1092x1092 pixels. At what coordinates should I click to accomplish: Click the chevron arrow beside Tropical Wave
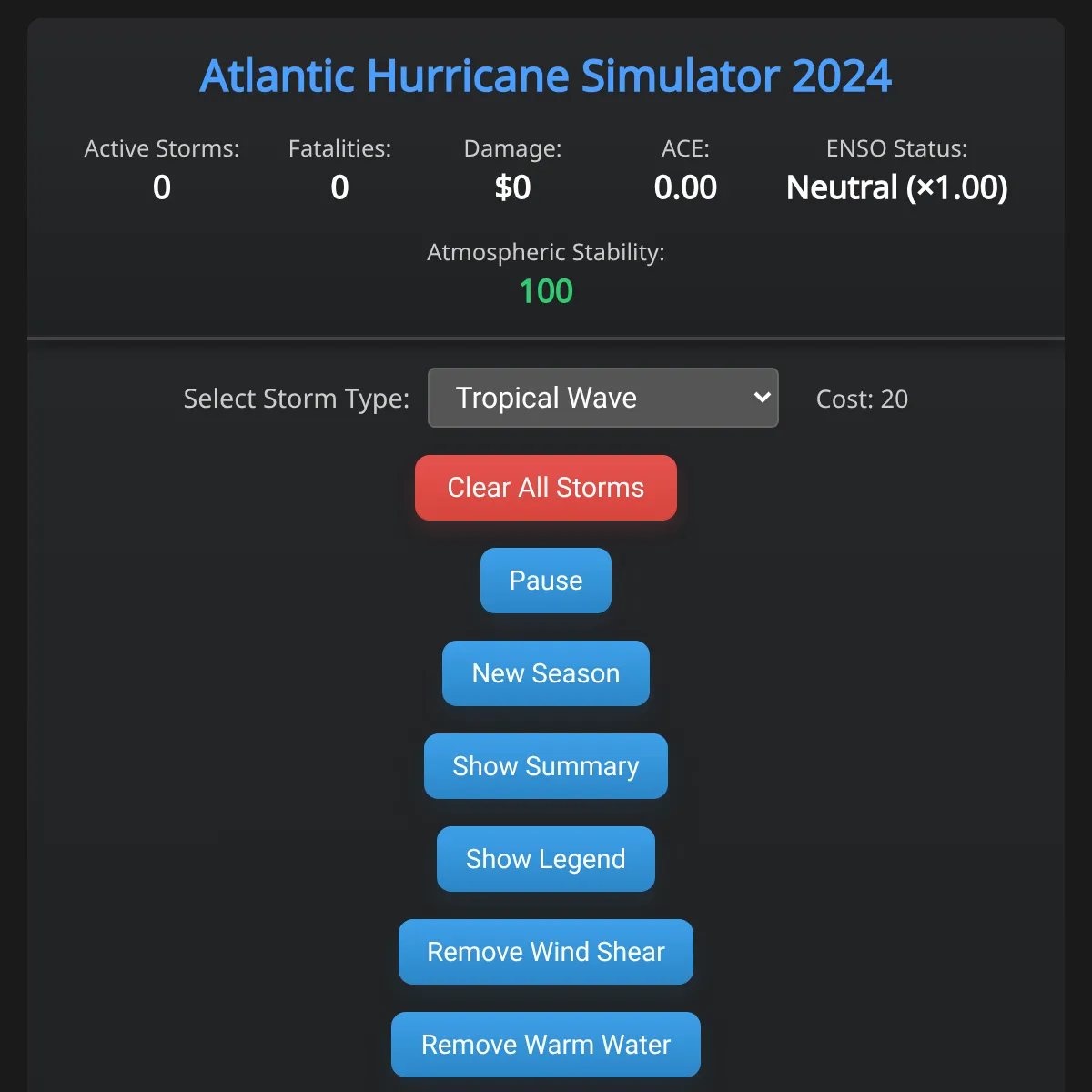(762, 398)
